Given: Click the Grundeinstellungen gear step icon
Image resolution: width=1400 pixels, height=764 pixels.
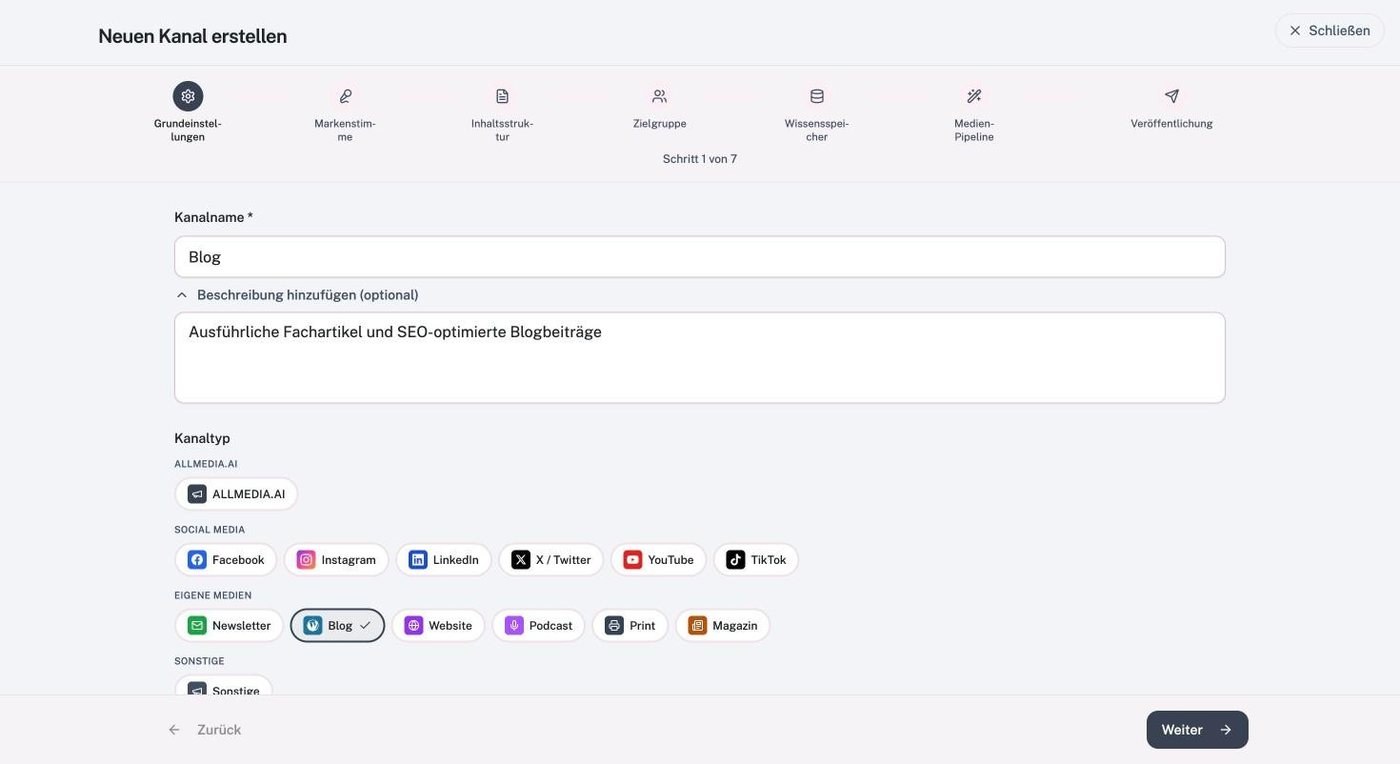Looking at the screenshot, I should coord(188,96).
